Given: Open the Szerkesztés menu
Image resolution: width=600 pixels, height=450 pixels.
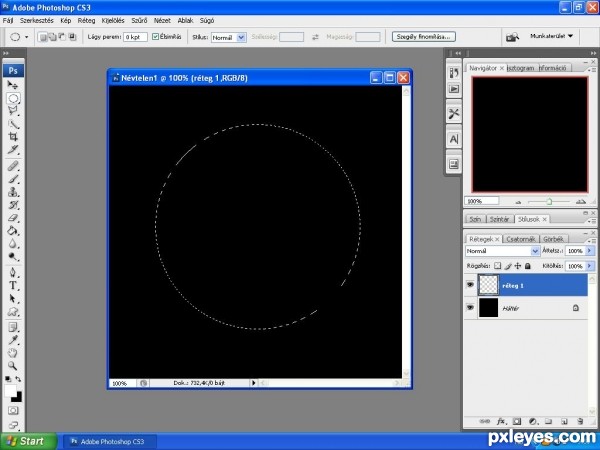Looking at the screenshot, I should (x=37, y=21).
